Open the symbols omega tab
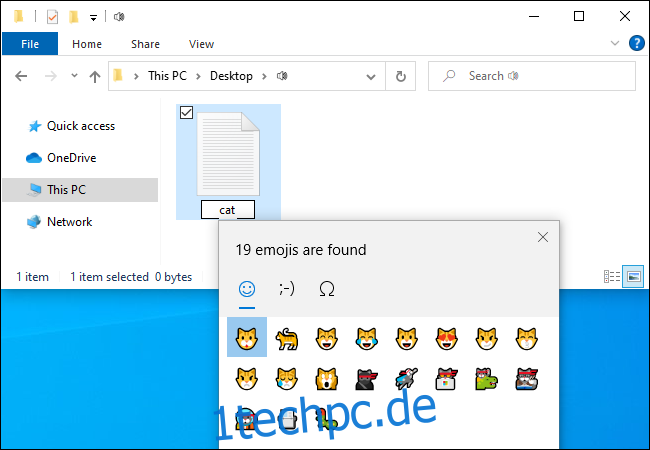This screenshot has width=650, height=450. (327, 289)
